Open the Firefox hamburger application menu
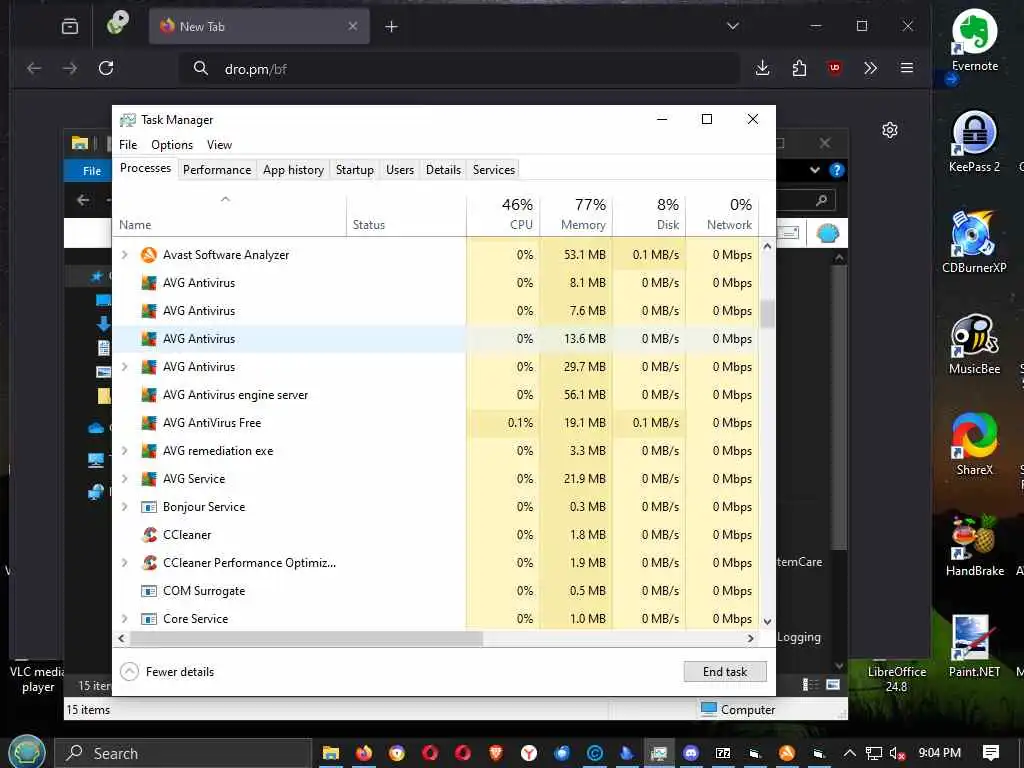Viewport: 1024px width, 768px height. 906,68
